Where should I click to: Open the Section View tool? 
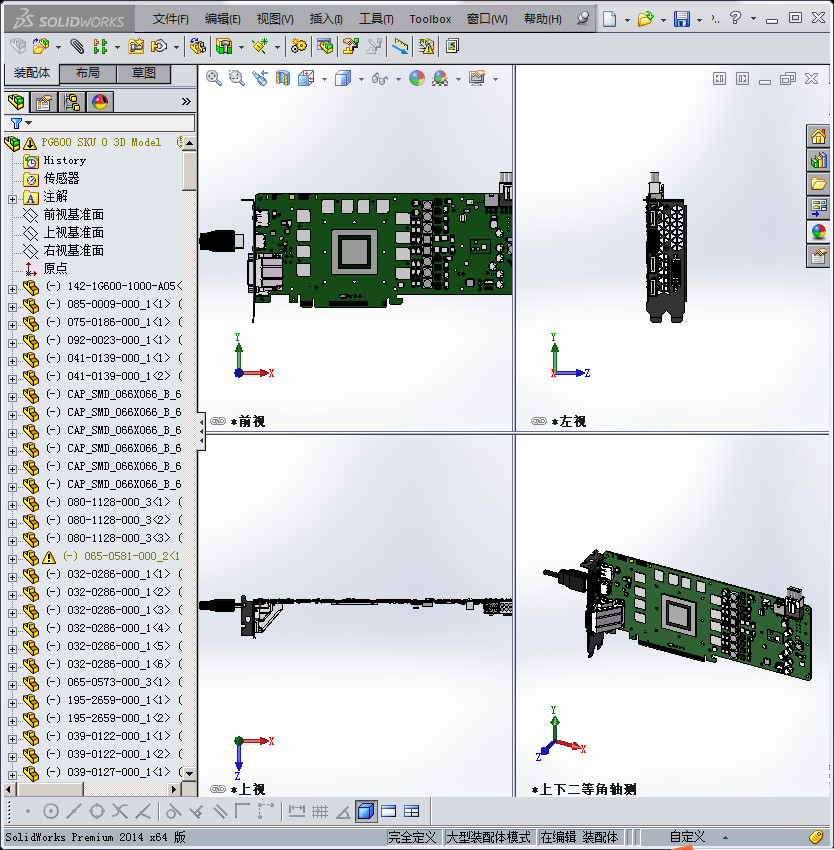283,79
